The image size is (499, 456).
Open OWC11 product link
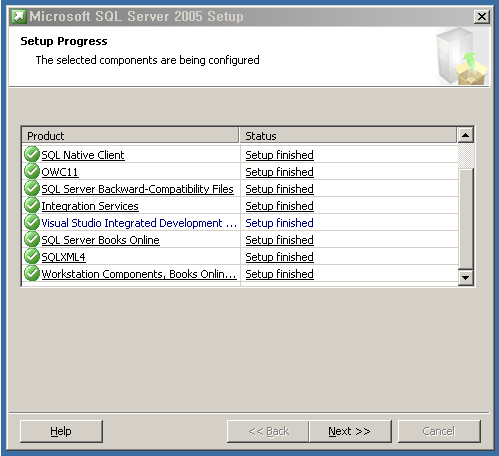(x=60, y=172)
